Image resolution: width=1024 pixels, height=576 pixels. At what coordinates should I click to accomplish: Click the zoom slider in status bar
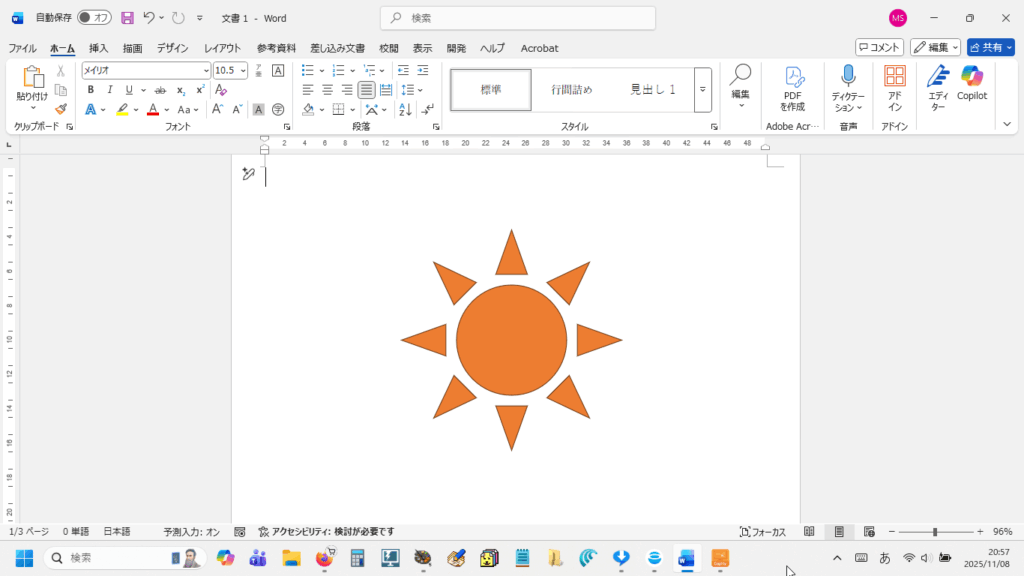click(935, 532)
